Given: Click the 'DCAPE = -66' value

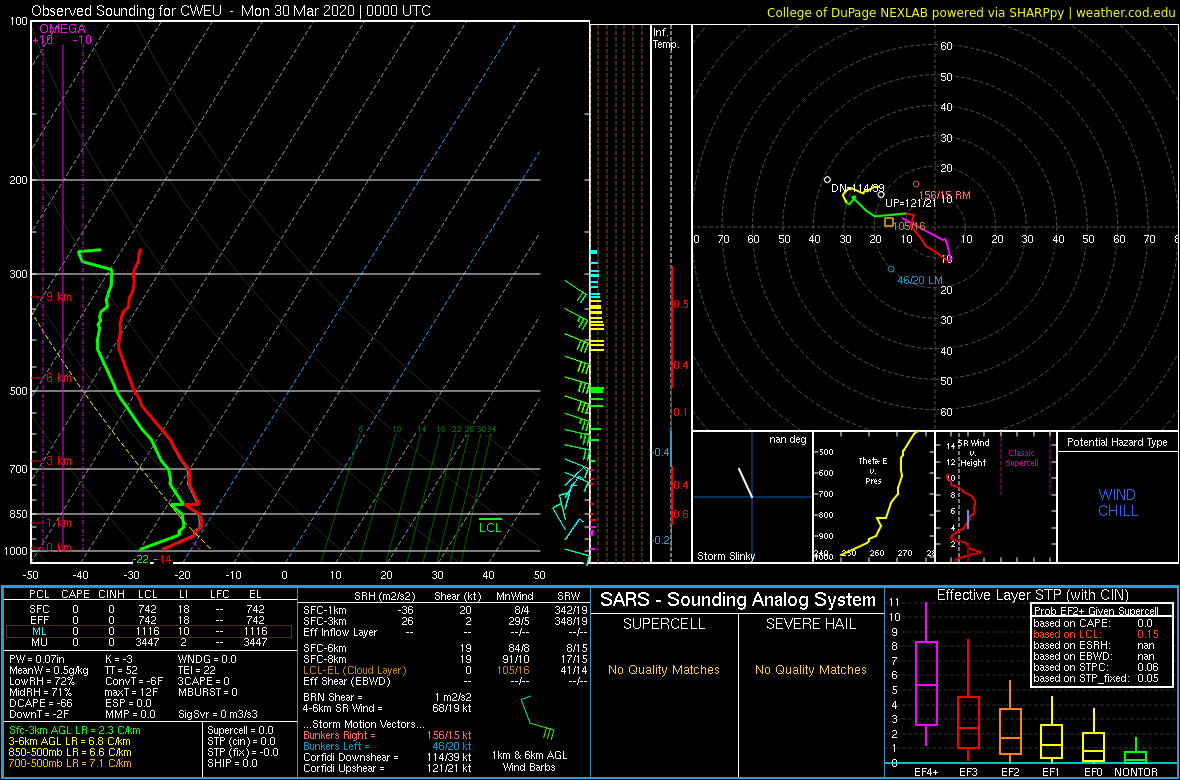Looking at the screenshot, I should pos(38,702).
